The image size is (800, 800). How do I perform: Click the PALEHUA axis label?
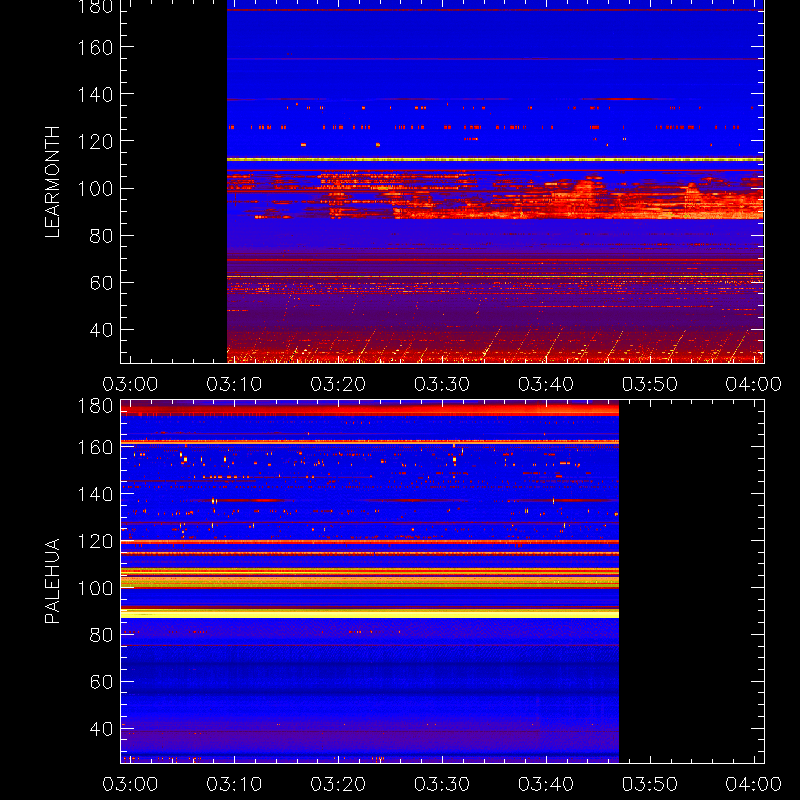pos(53,581)
